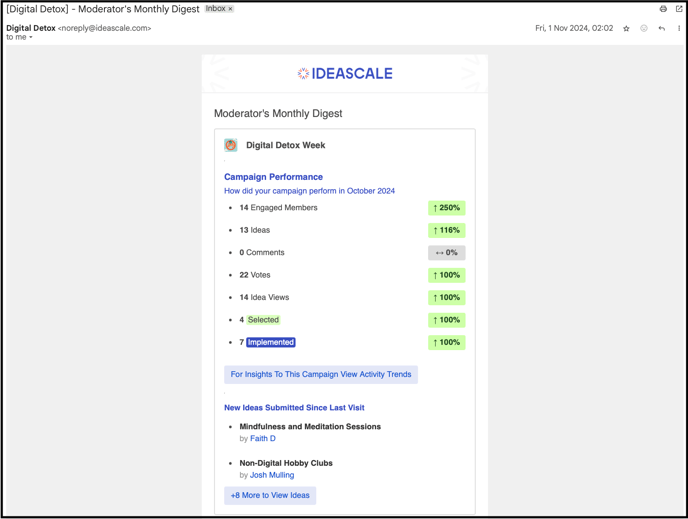This screenshot has height=519, width=688.
Task: Open the more options three-dot menu
Action: [x=679, y=29]
